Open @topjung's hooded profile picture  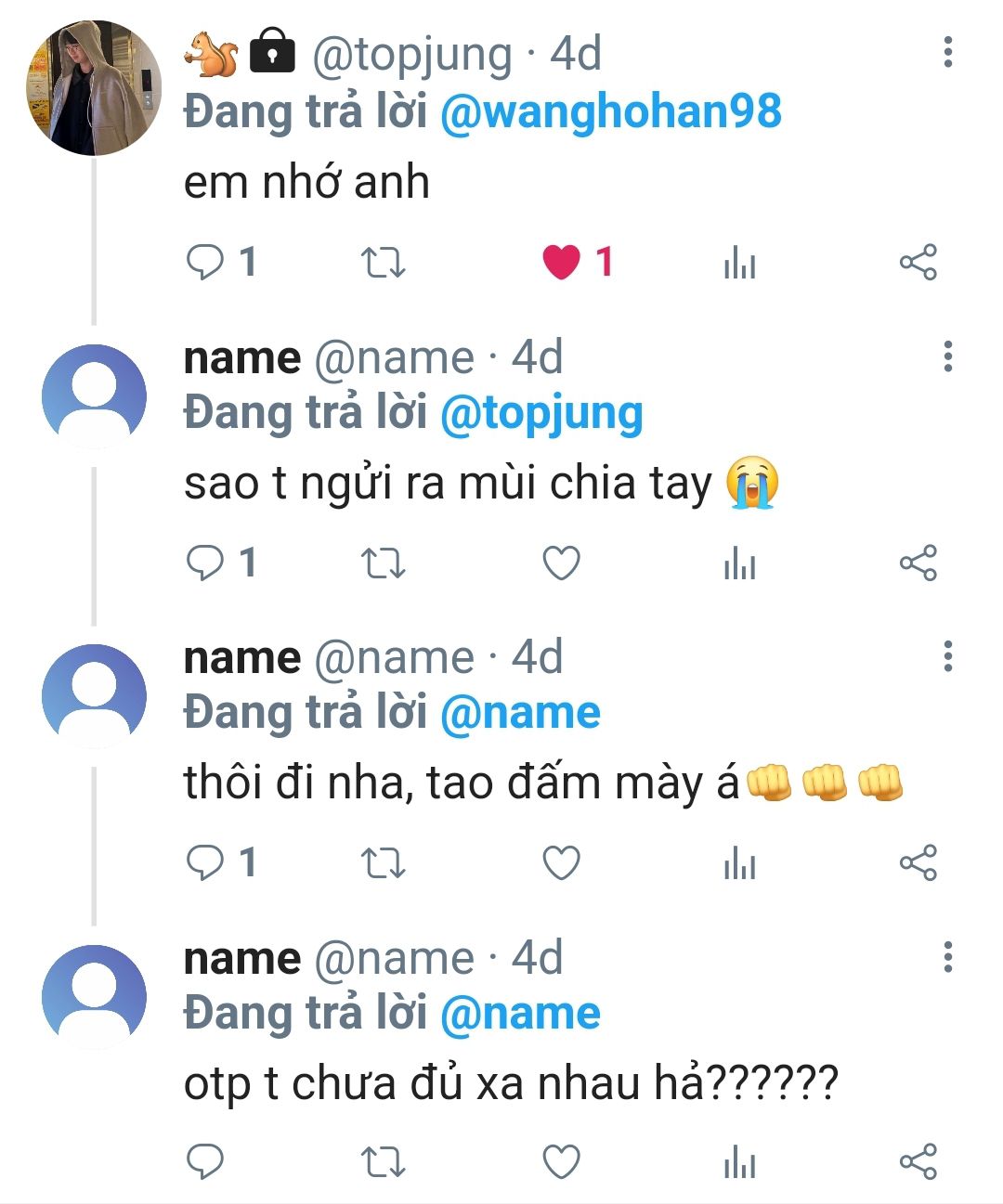93,88
